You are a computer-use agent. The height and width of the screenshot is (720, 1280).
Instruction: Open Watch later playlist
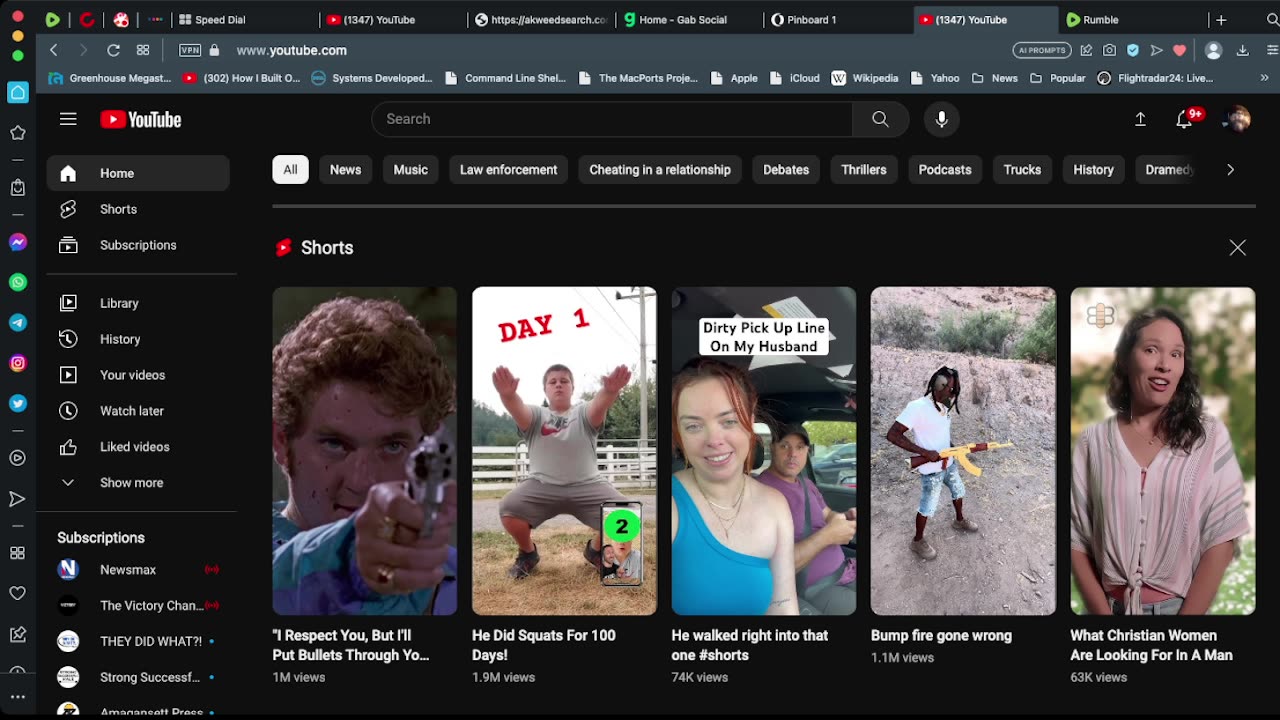click(x=138, y=411)
